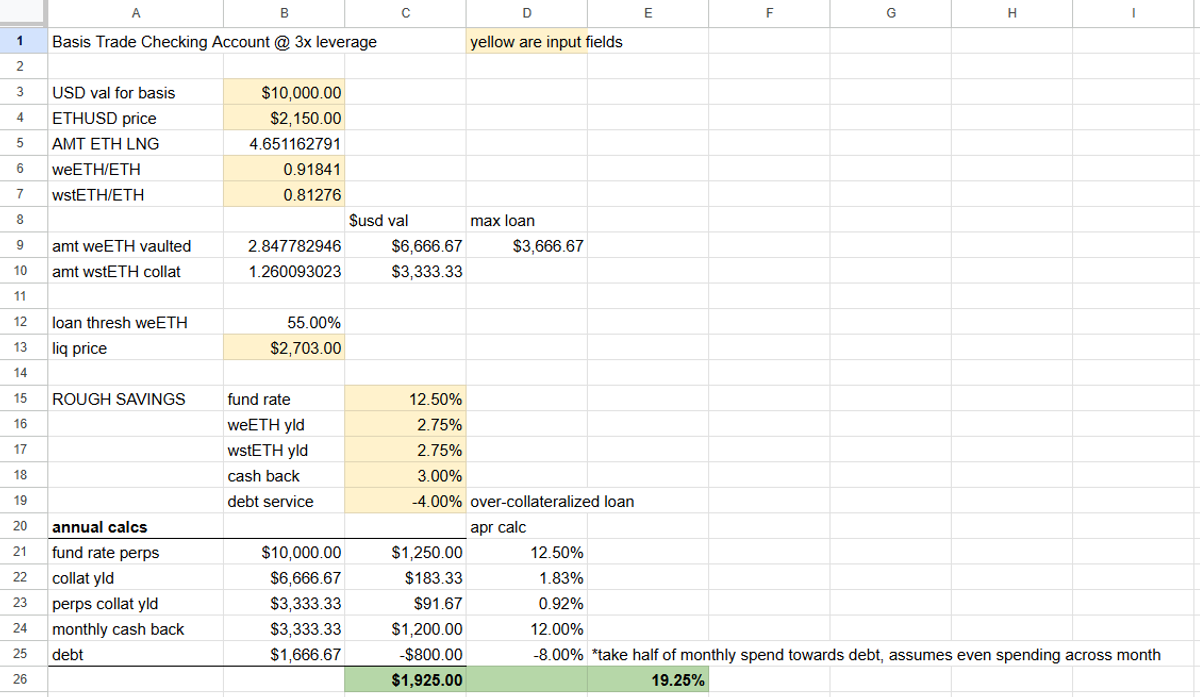Select column H header
This screenshot has width=1200, height=697.
coord(1011,14)
